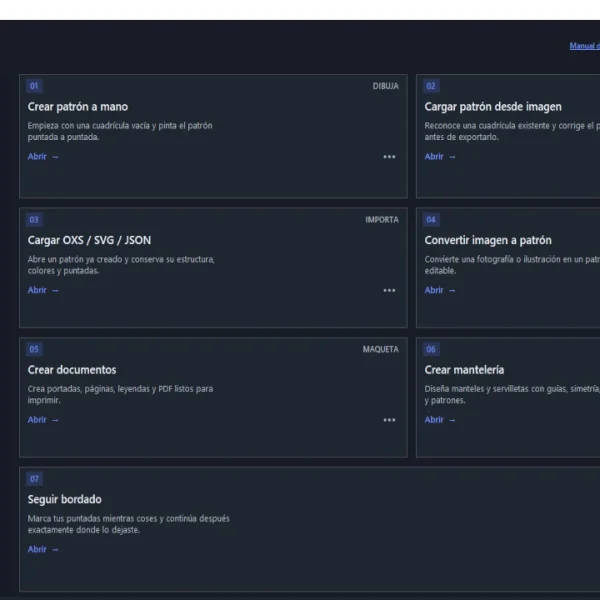Open Cargar OXS / SVG / JSON via Abrir

(x=43, y=290)
